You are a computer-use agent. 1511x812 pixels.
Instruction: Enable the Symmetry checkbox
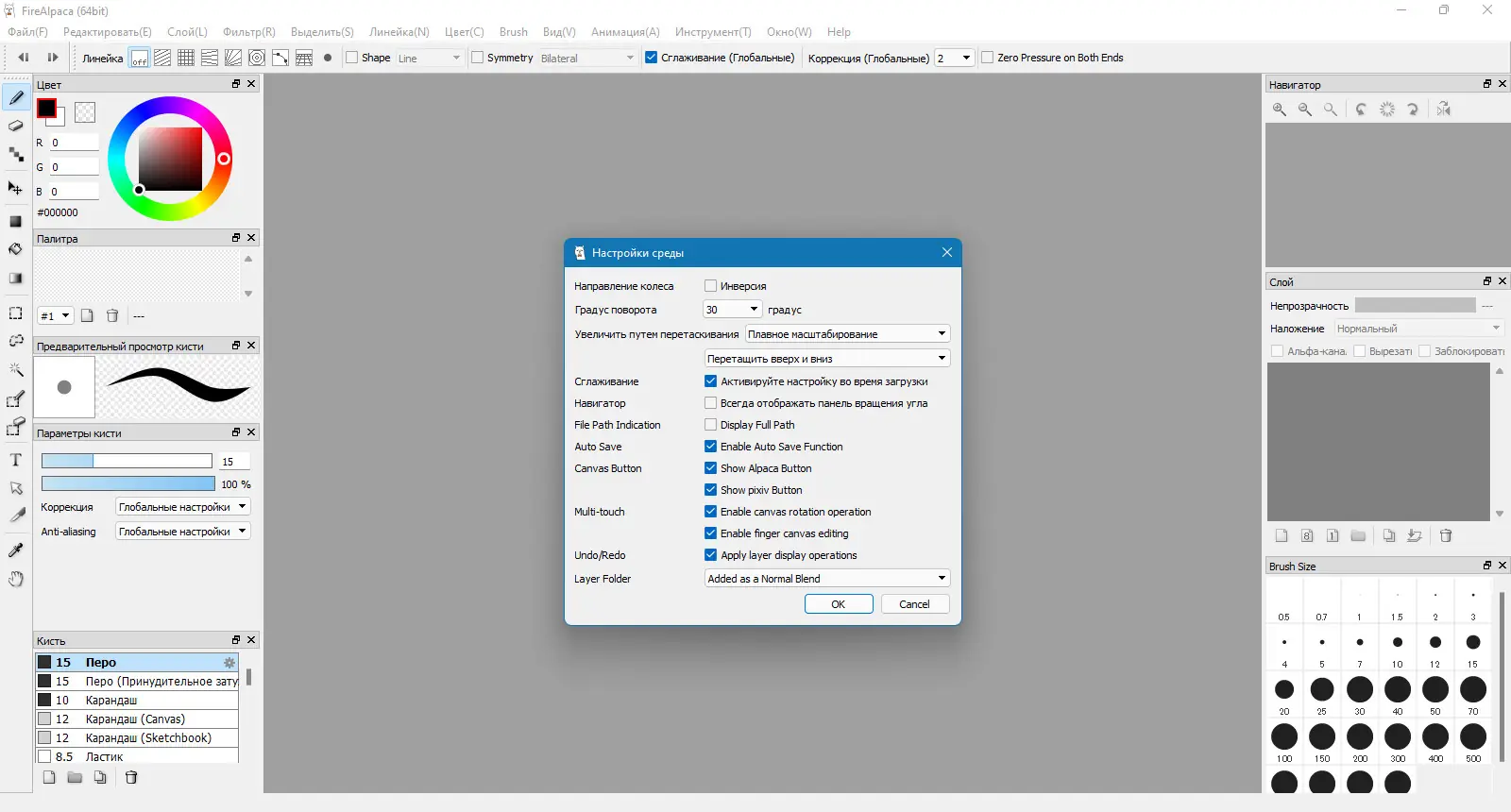coord(477,58)
